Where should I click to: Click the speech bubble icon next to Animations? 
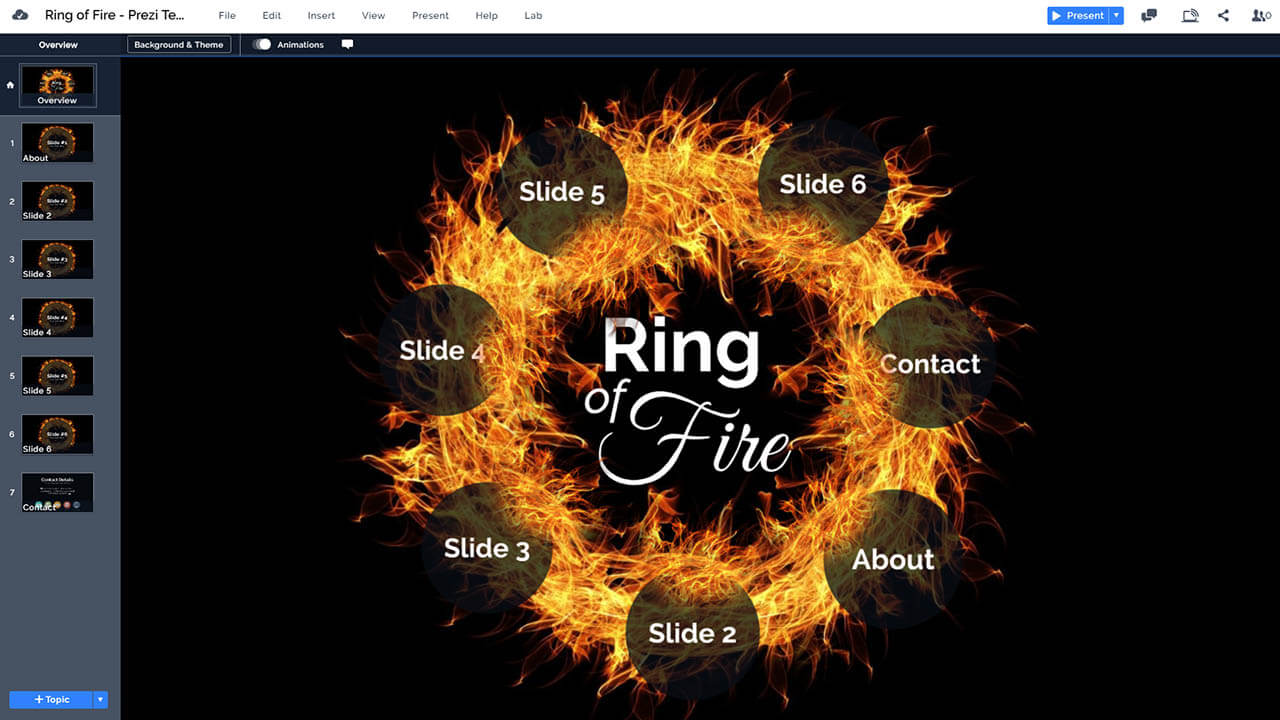pos(347,45)
